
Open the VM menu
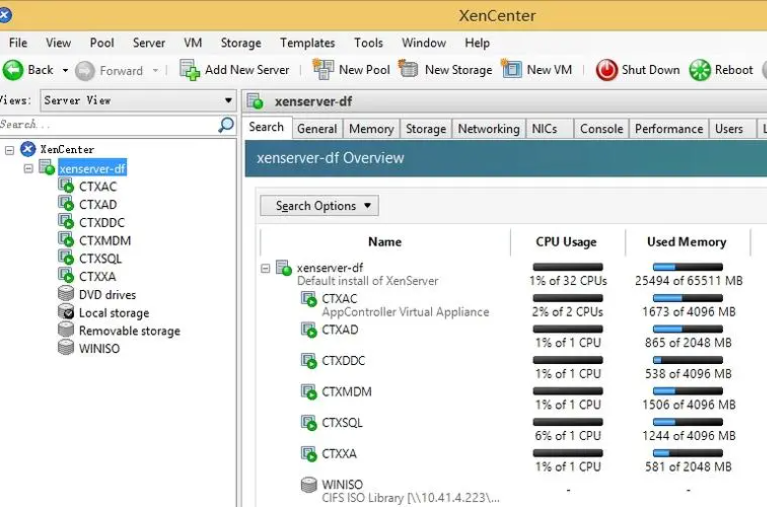click(x=193, y=43)
